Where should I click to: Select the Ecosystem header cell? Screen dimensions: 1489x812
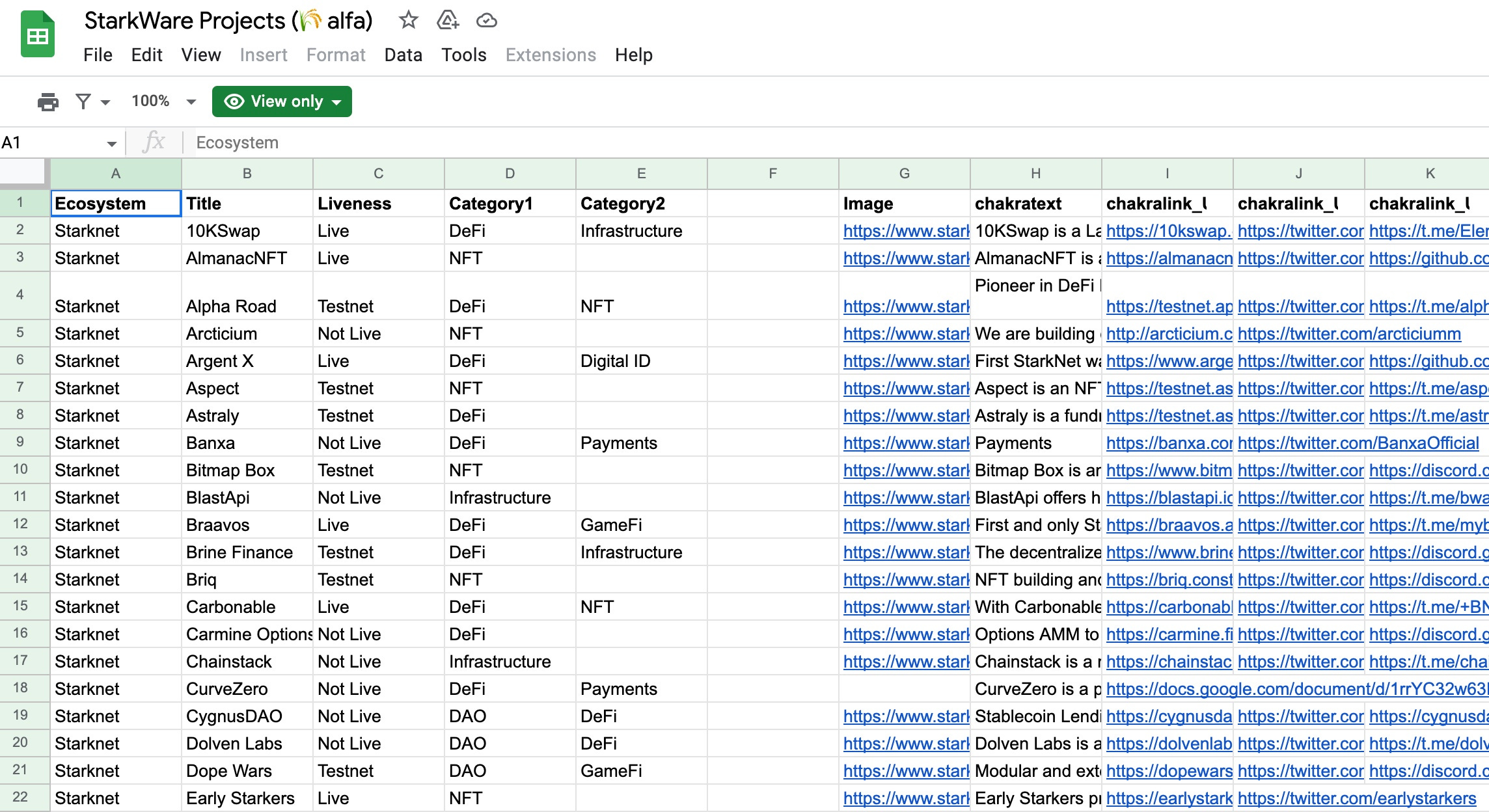point(116,203)
